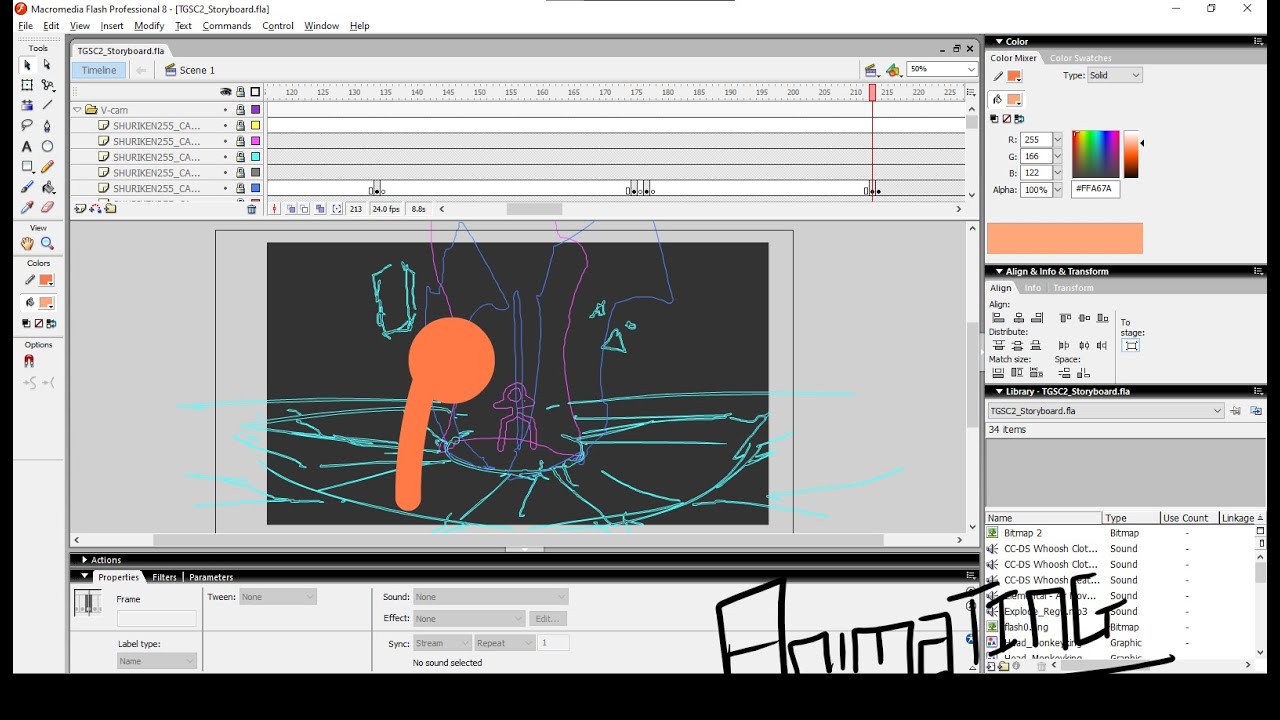Click the Edit Symbols icon
The image size is (1280, 720).
pyautogui.click(x=893, y=70)
